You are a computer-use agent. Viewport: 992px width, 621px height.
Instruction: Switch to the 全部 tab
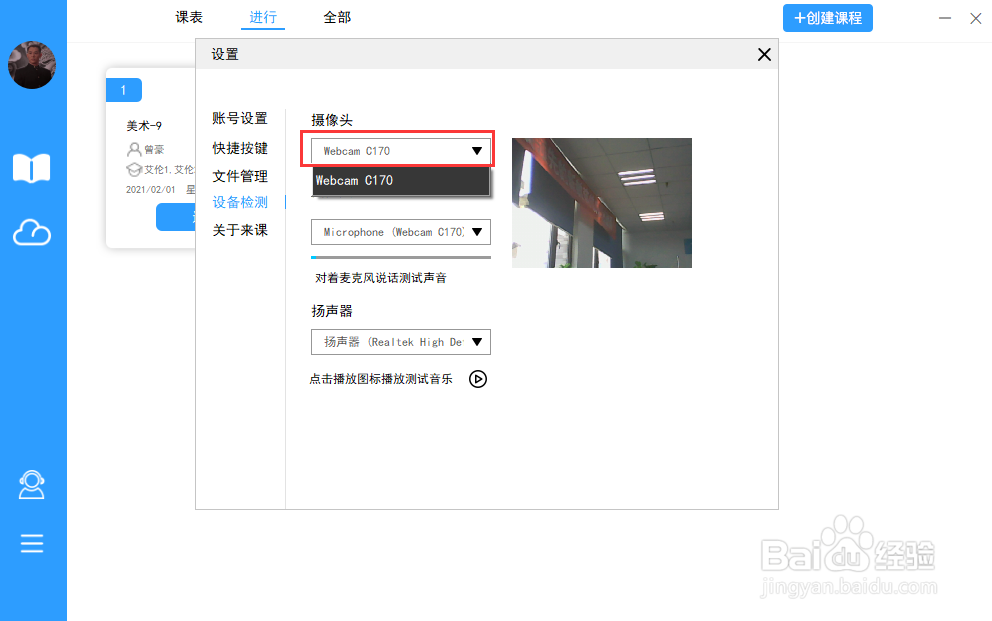coord(337,17)
